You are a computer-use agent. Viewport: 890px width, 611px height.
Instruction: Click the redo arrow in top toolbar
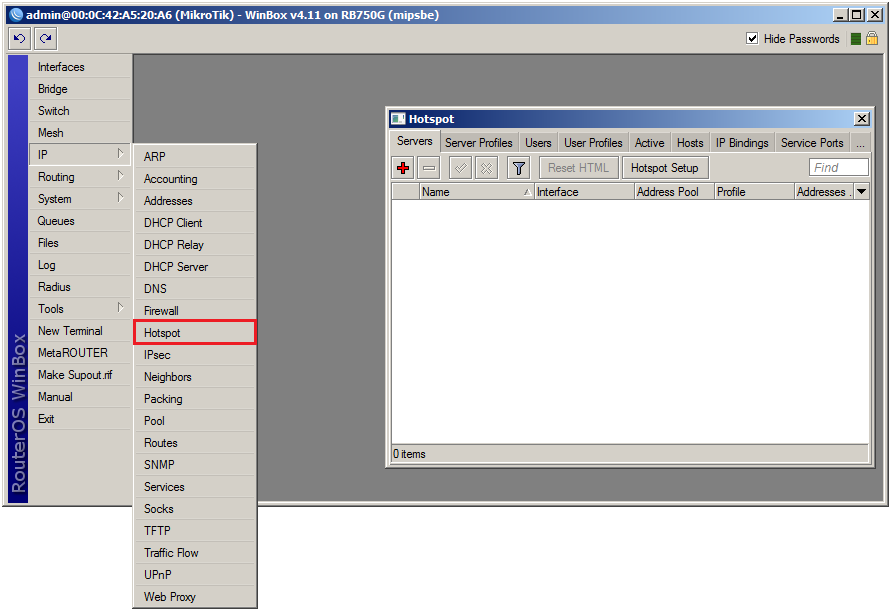coord(45,39)
